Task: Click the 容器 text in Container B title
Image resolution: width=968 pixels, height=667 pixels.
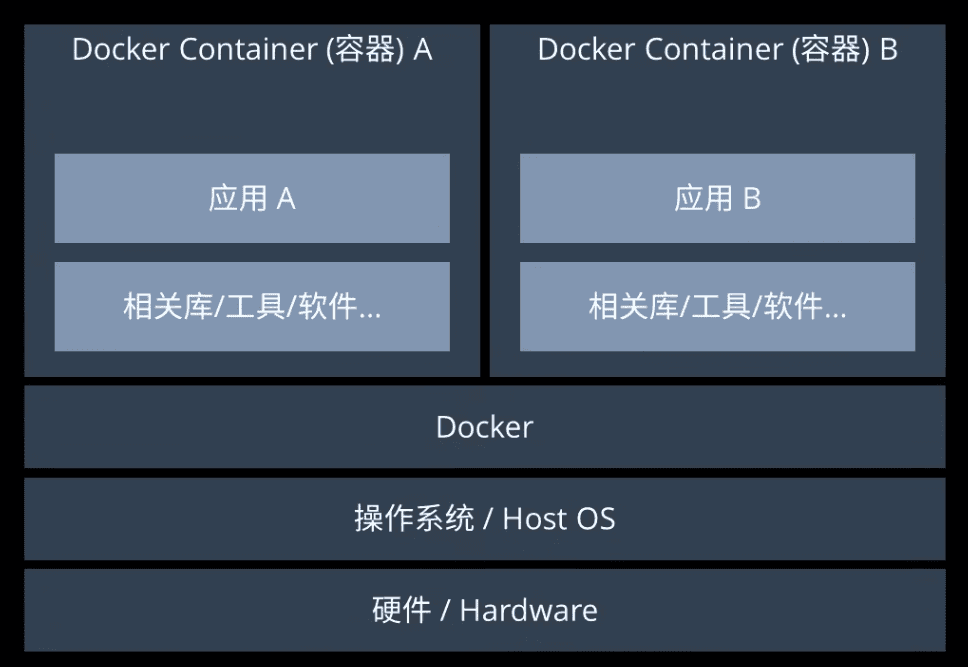Action: [830, 49]
